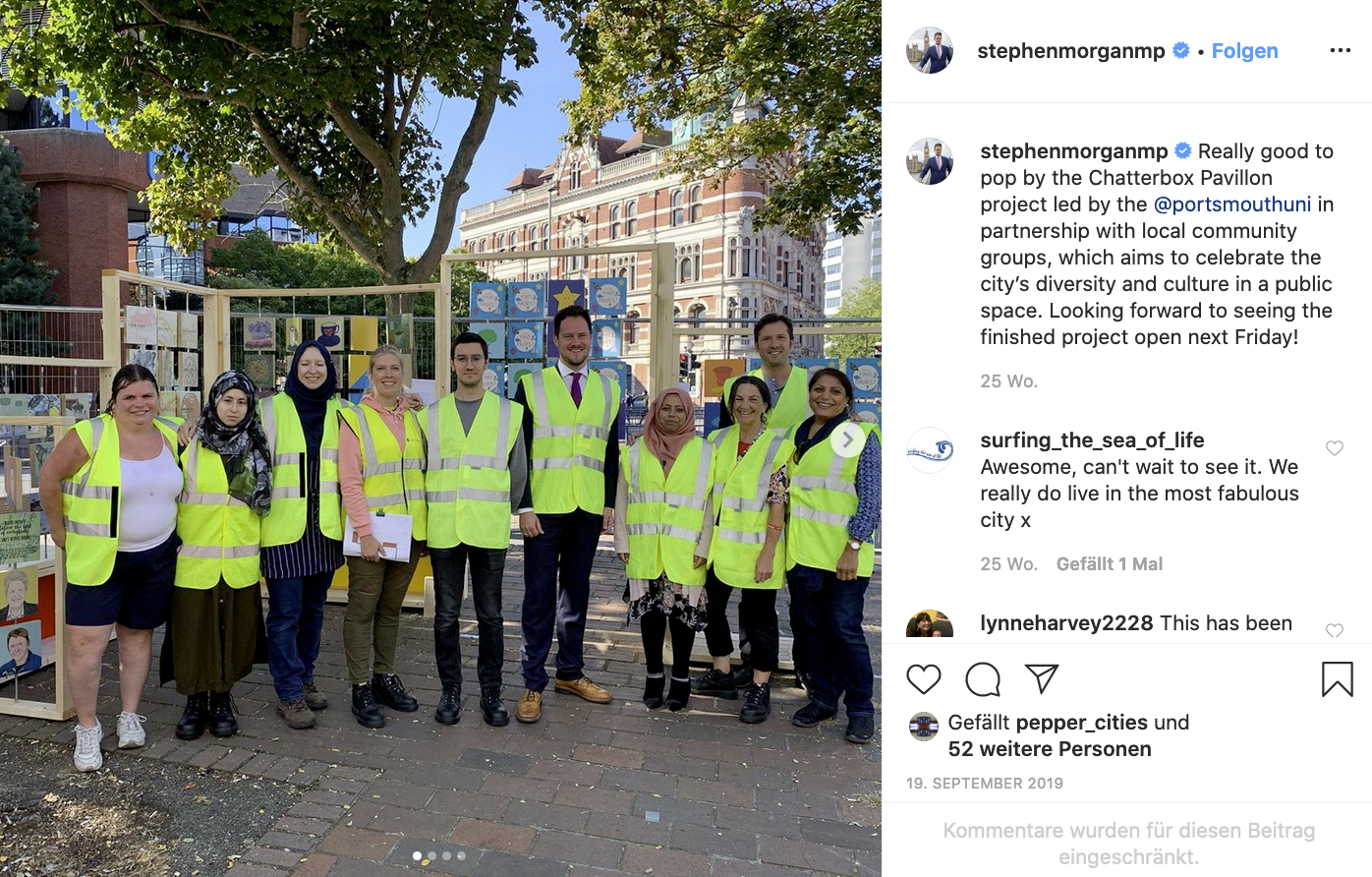1372x877 pixels.
Task: Open @portsmouthuni mention link
Action: (x=1231, y=204)
